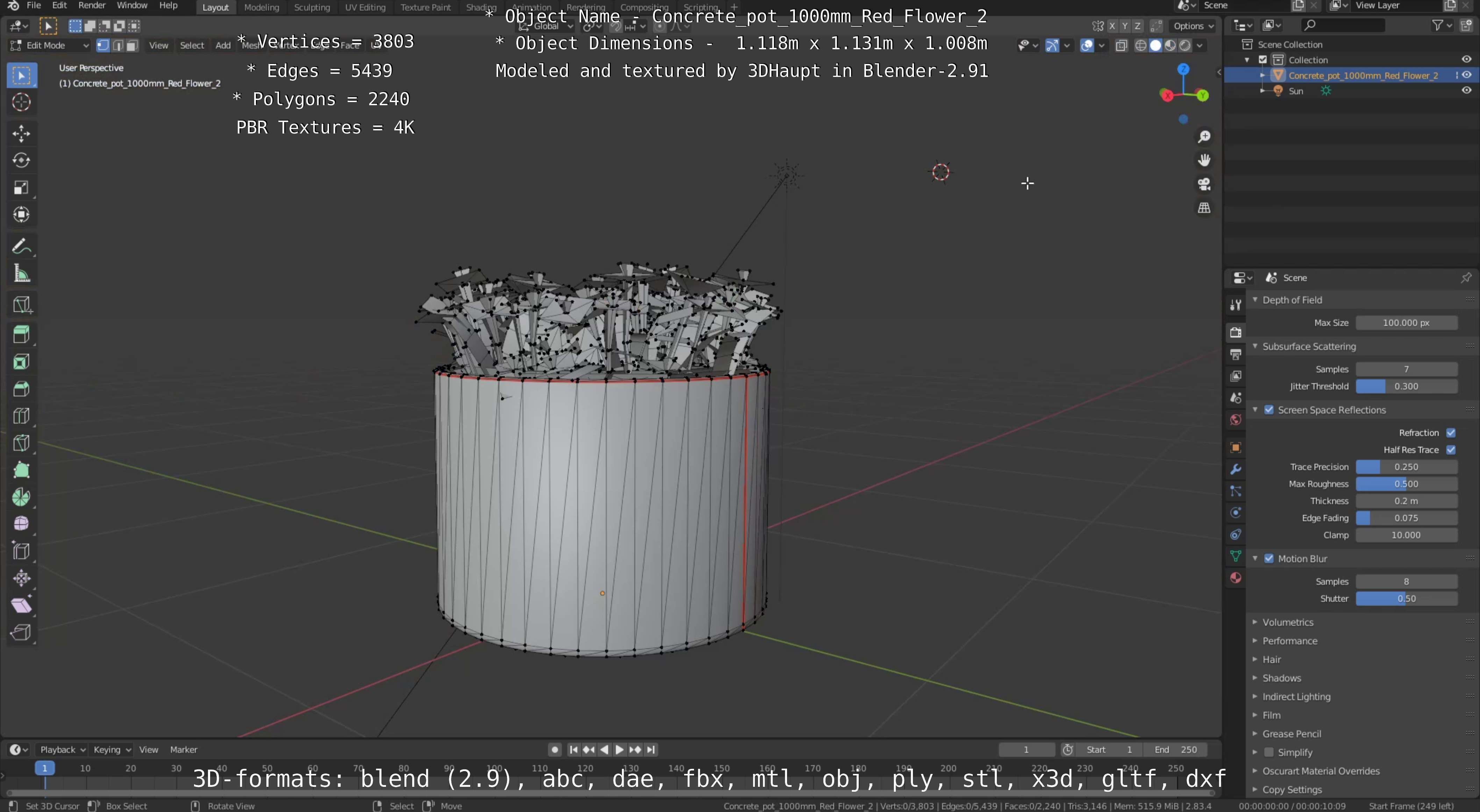Collapse the Depth of Field panel
This screenshot has width=1480, height=812.
pos(1292,300)
